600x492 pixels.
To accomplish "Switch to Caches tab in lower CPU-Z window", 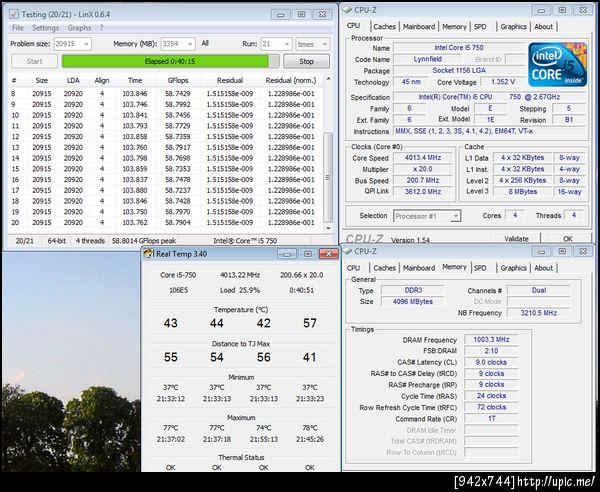I will tap(385, 268).
